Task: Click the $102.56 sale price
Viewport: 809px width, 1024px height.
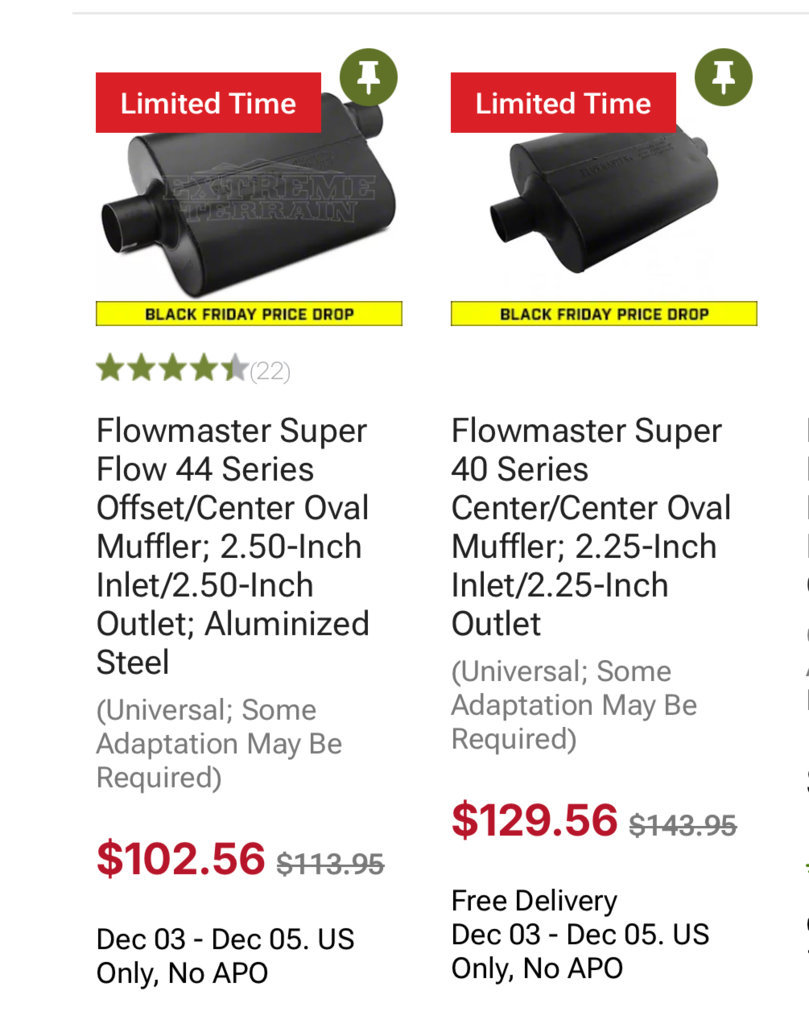Action: click(x=181, y=858)
